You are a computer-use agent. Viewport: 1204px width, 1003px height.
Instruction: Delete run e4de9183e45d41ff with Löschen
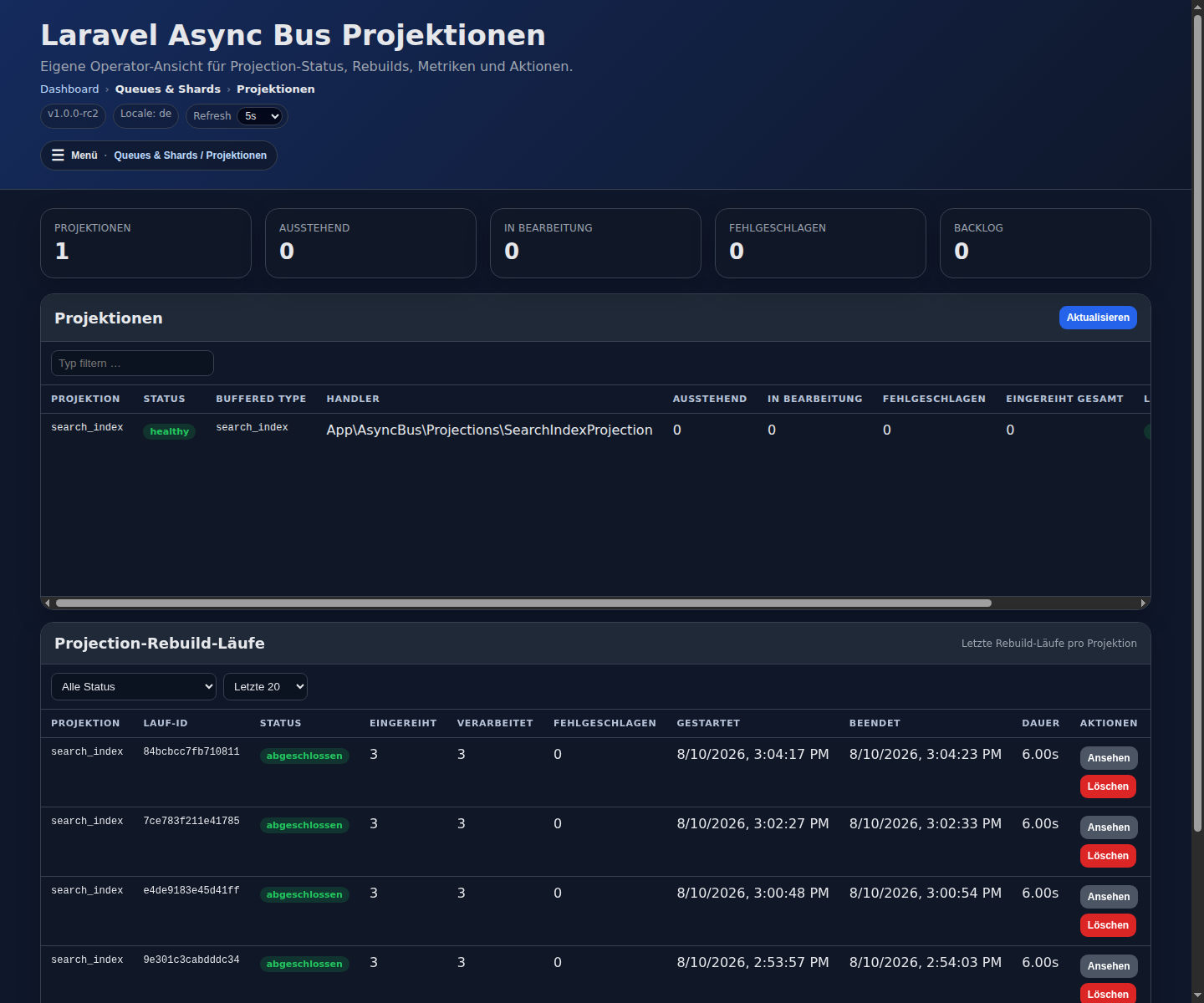coord(1108,925)
